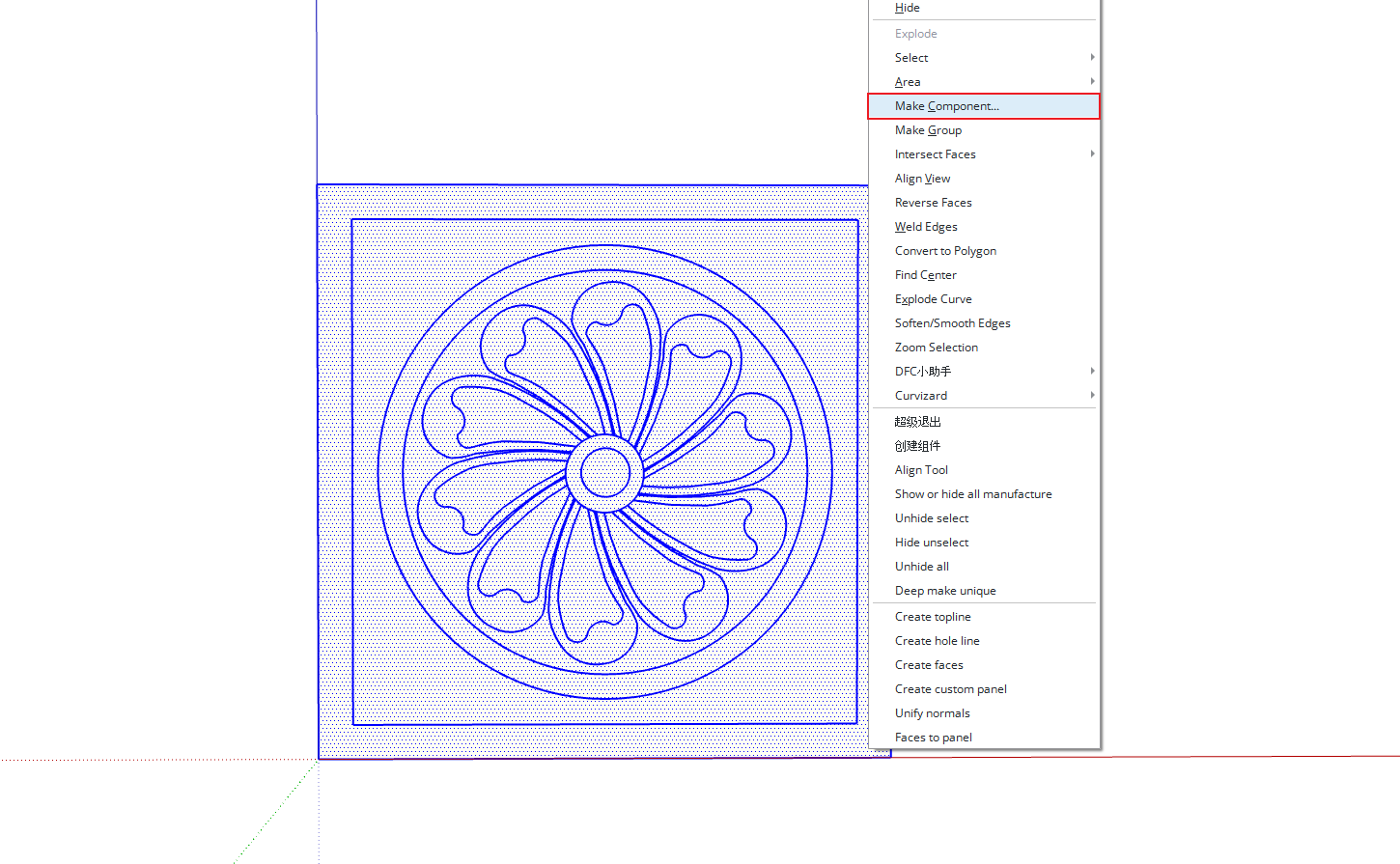The height and width of the screenshot is (864, 1400).
Task: Choose 超级退出 menu item
Action: [917, 422]
